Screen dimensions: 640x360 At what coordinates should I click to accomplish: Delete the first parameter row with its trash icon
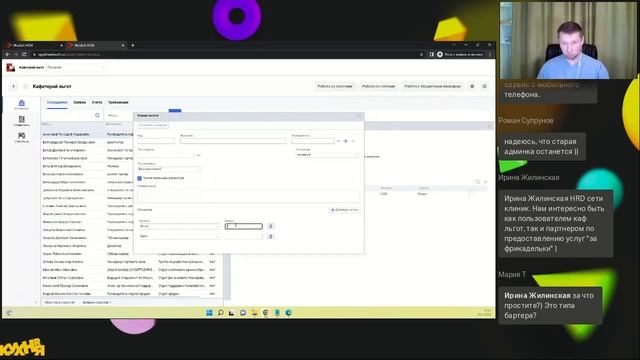271,226
